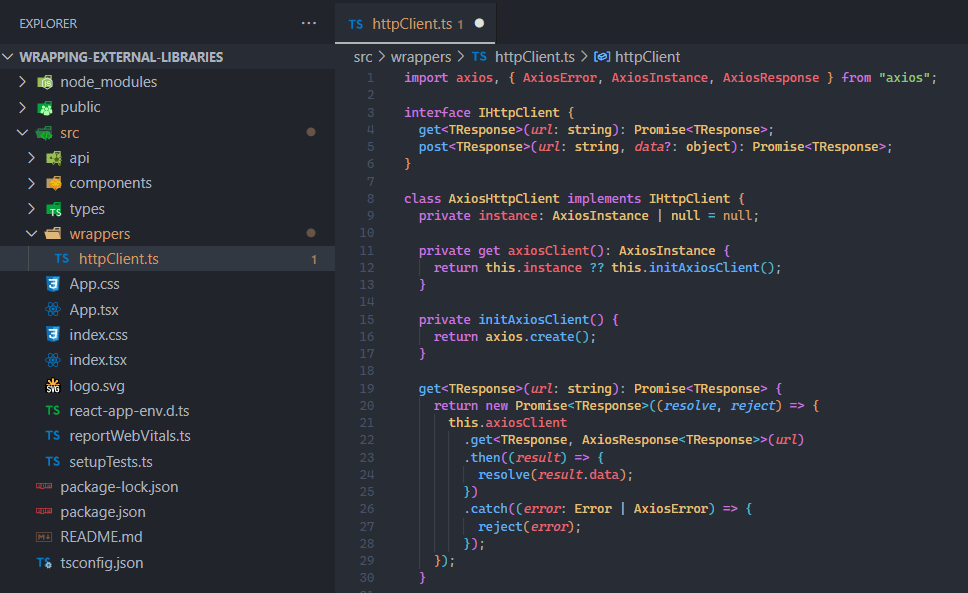This screenshot has width=968, height=593.
Task: Open the Explorer more actions menu
Action: coord(307,22)
